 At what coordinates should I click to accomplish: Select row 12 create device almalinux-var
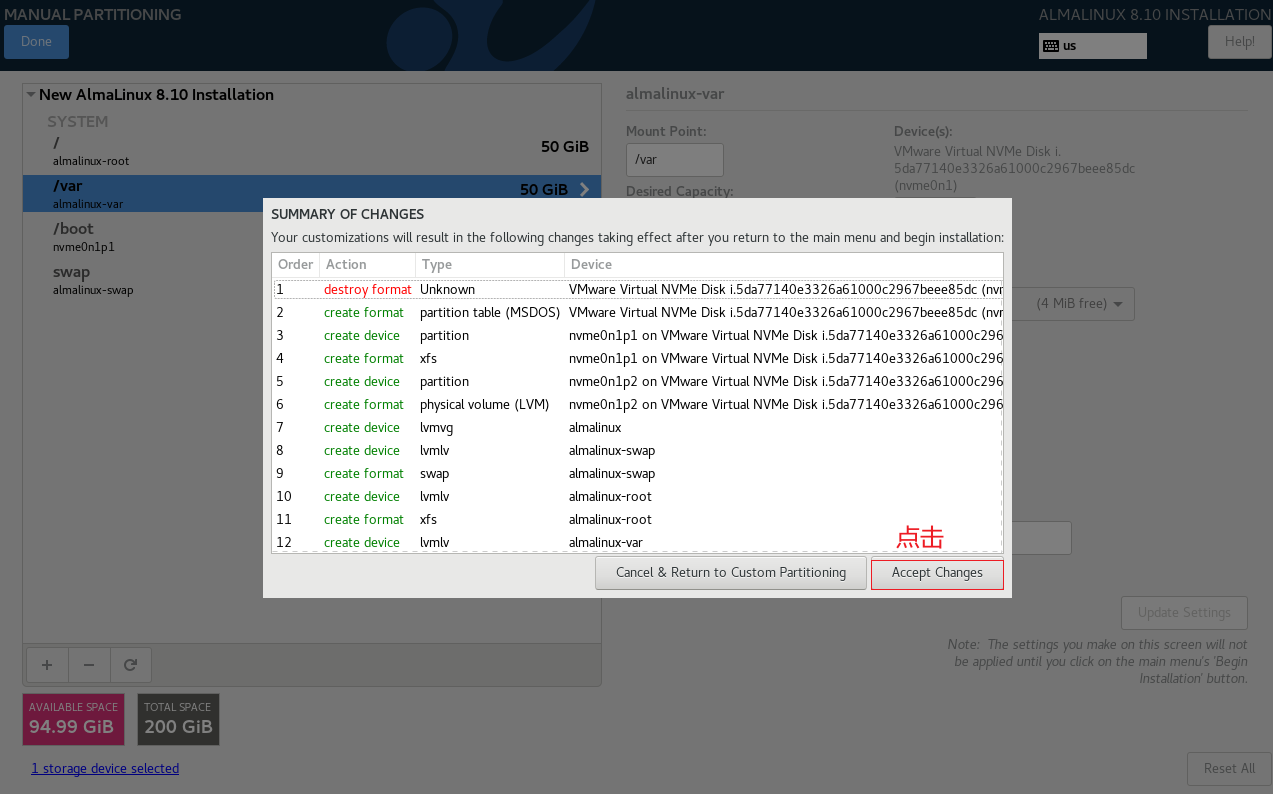(638, 542)
